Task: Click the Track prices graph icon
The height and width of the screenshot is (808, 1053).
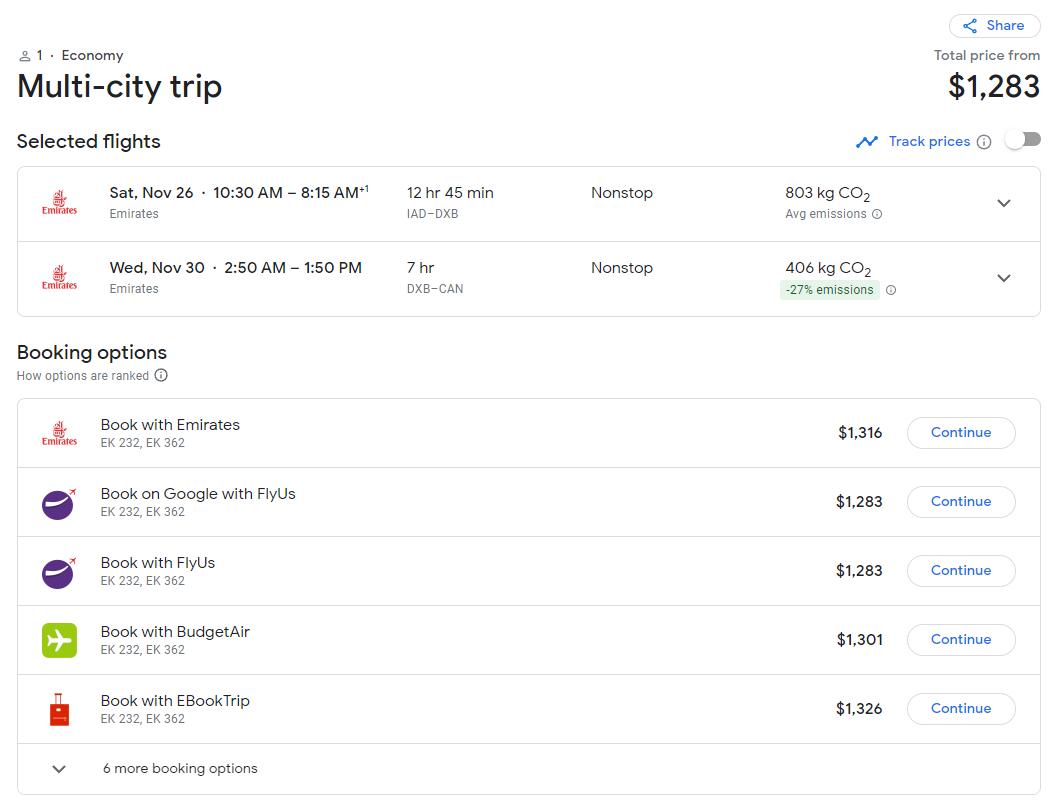Action: coord(866,142)
